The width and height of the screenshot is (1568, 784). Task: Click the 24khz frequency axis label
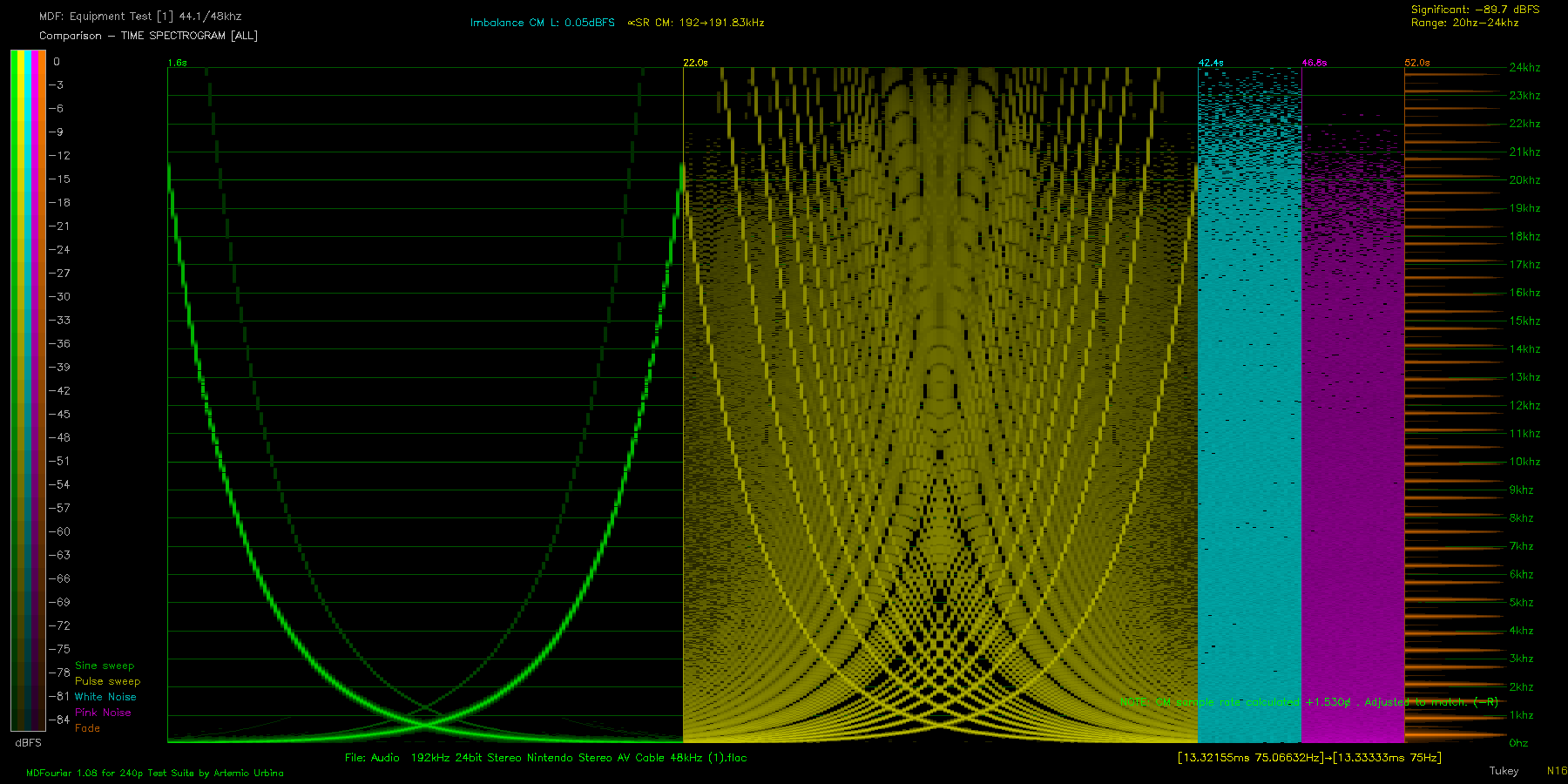tap(1524, 67)
